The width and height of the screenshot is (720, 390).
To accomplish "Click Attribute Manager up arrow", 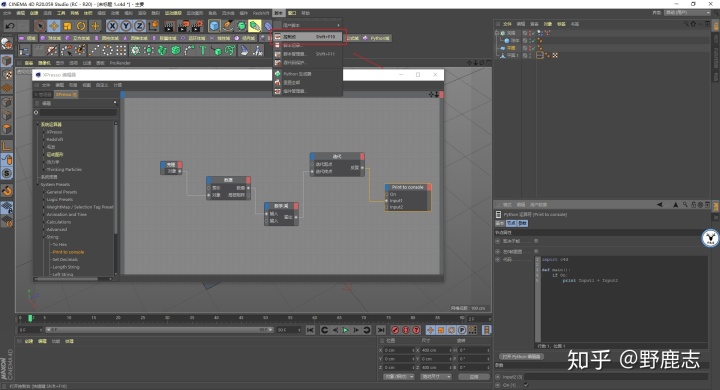I will pos(675,205).
